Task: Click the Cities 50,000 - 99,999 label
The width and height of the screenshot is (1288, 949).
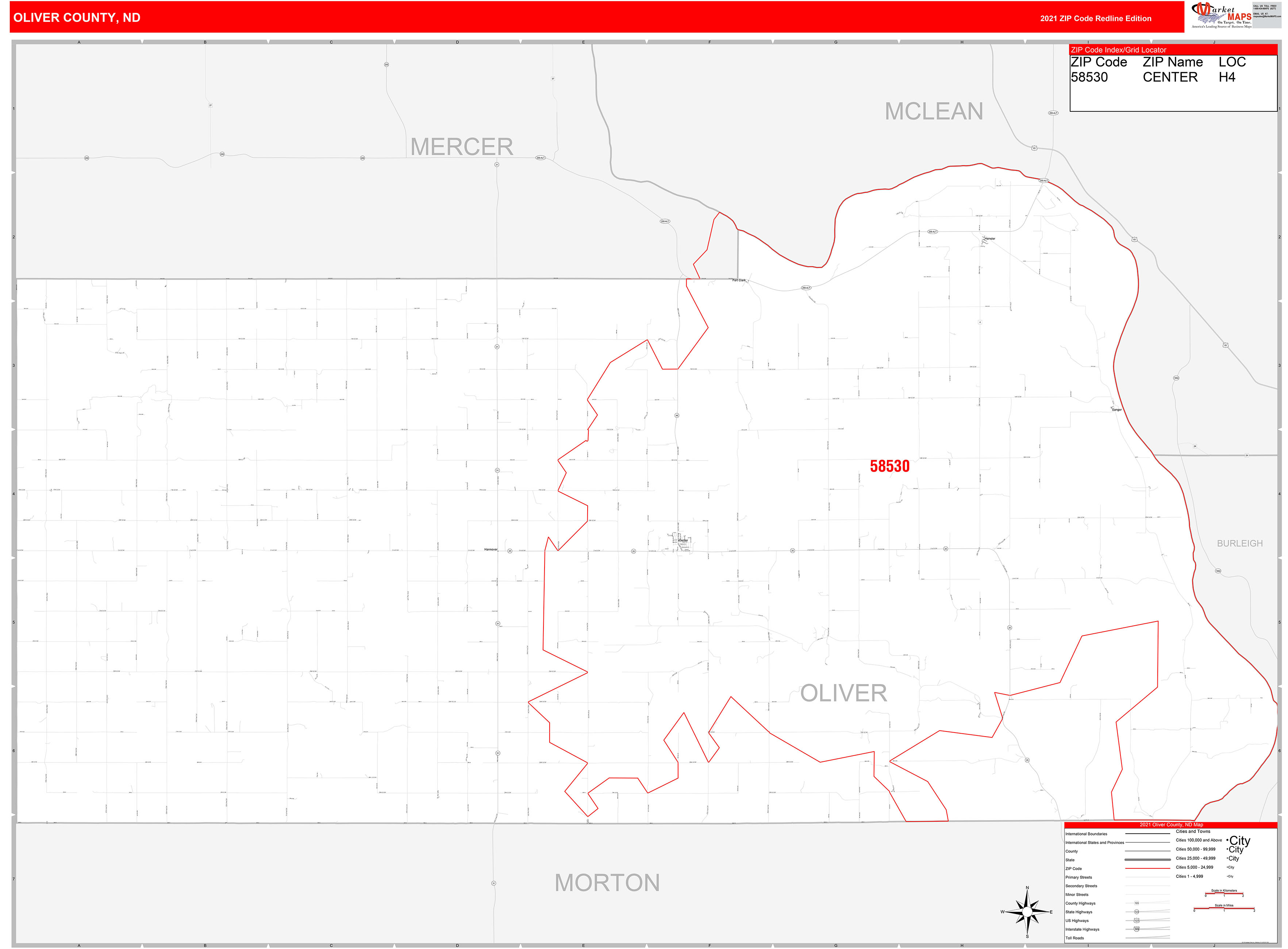Action: pos(1195,849)
